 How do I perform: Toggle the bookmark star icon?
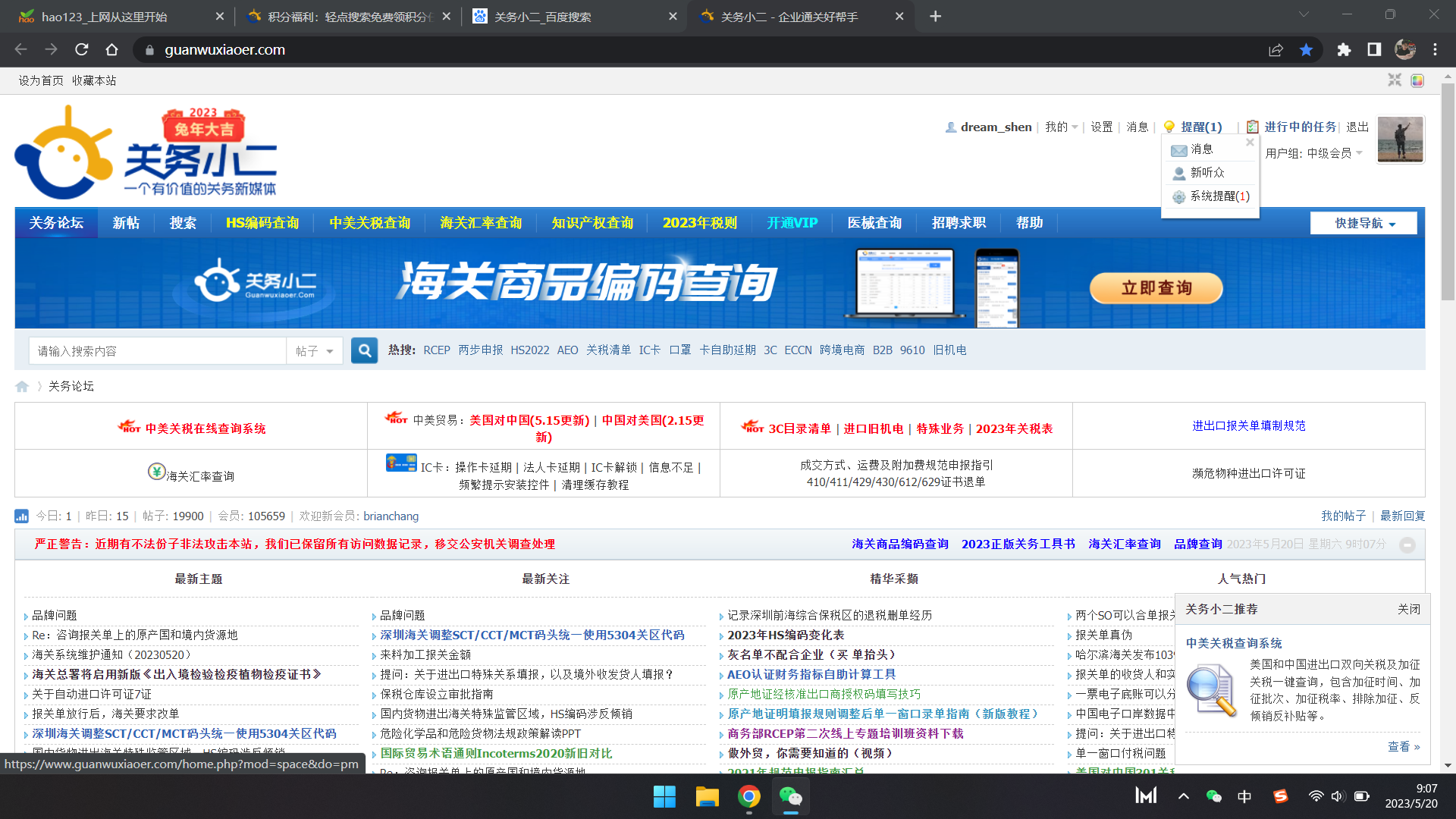point(1306,49)
